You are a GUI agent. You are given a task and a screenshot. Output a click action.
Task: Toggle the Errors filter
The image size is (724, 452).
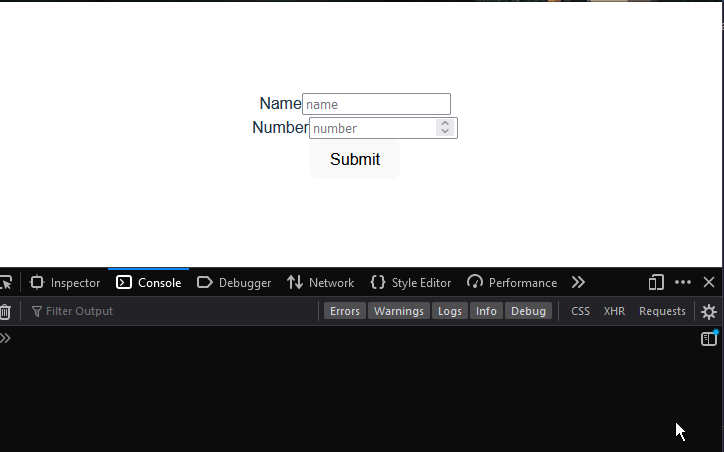click(344, 311)
